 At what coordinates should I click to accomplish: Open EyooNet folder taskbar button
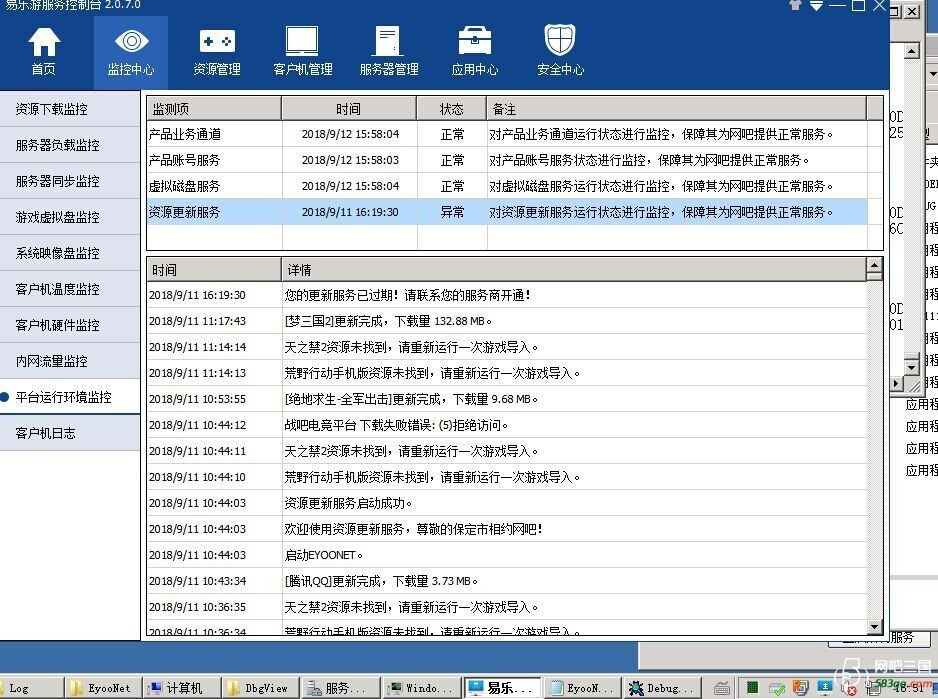coord(103,688)
